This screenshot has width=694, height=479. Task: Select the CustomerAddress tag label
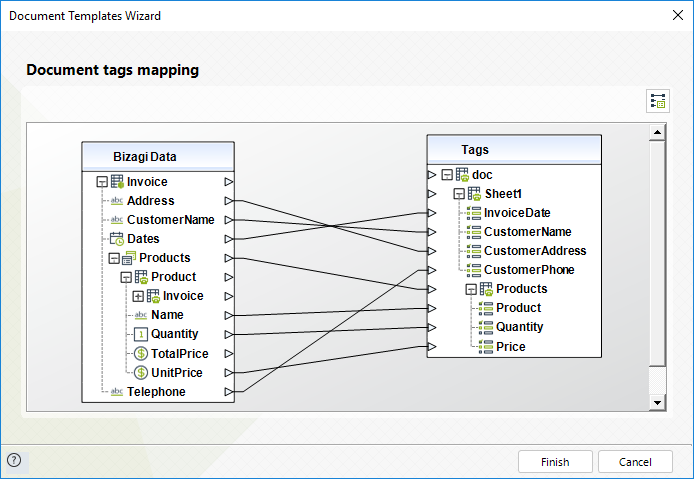(x=535, y=251)
